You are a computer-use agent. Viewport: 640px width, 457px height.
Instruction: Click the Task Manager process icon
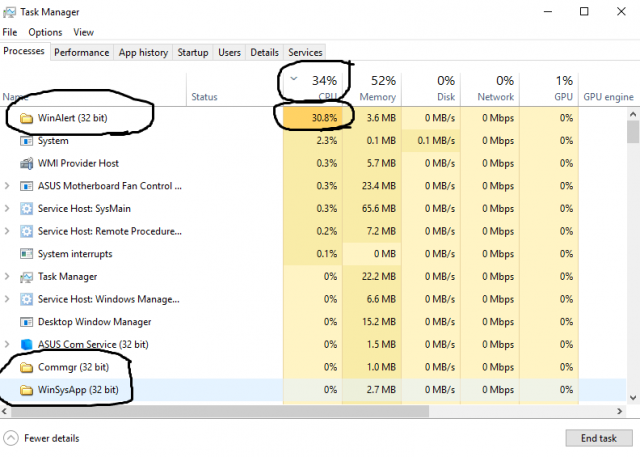26,276
